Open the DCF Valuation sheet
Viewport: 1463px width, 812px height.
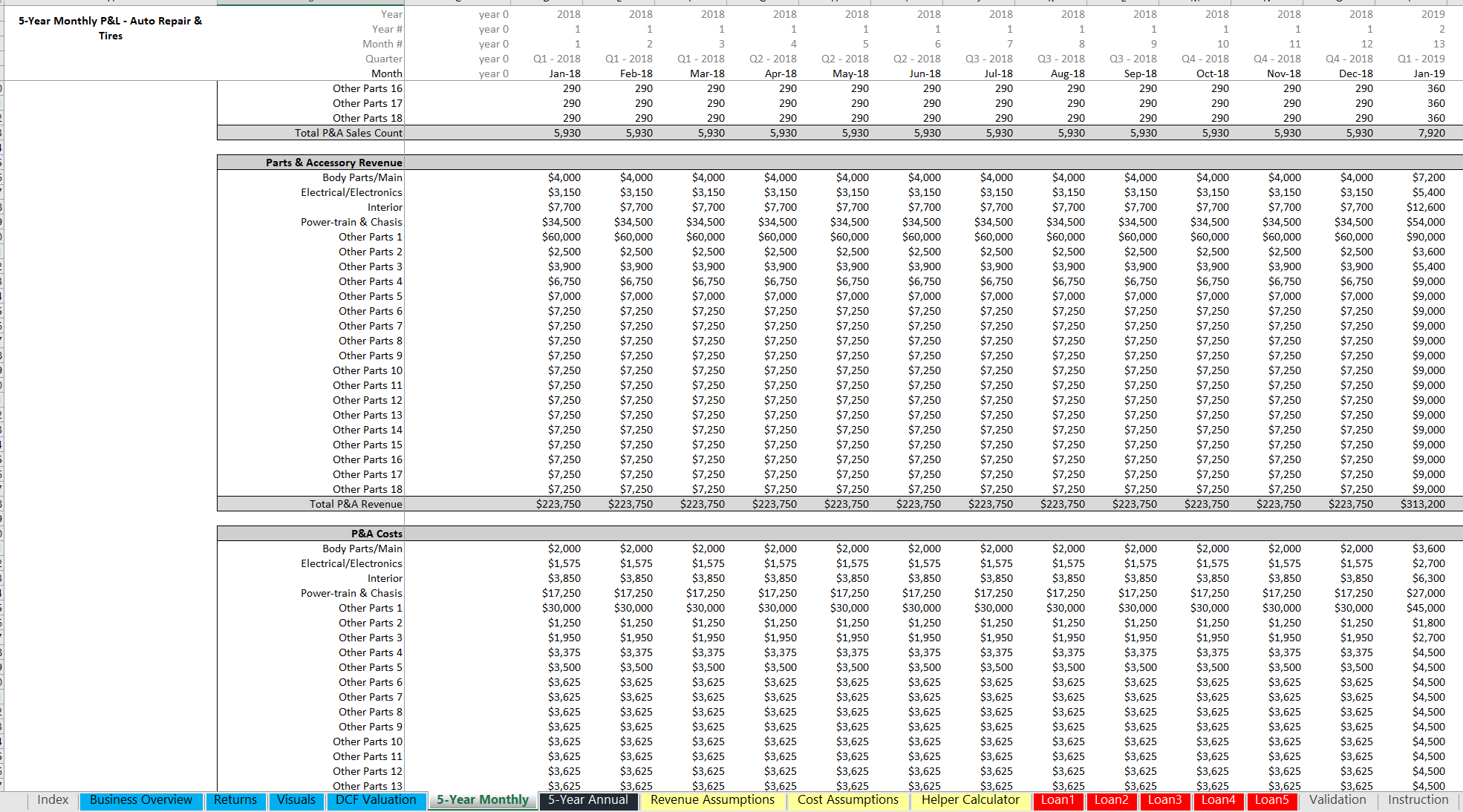point(377,800)
